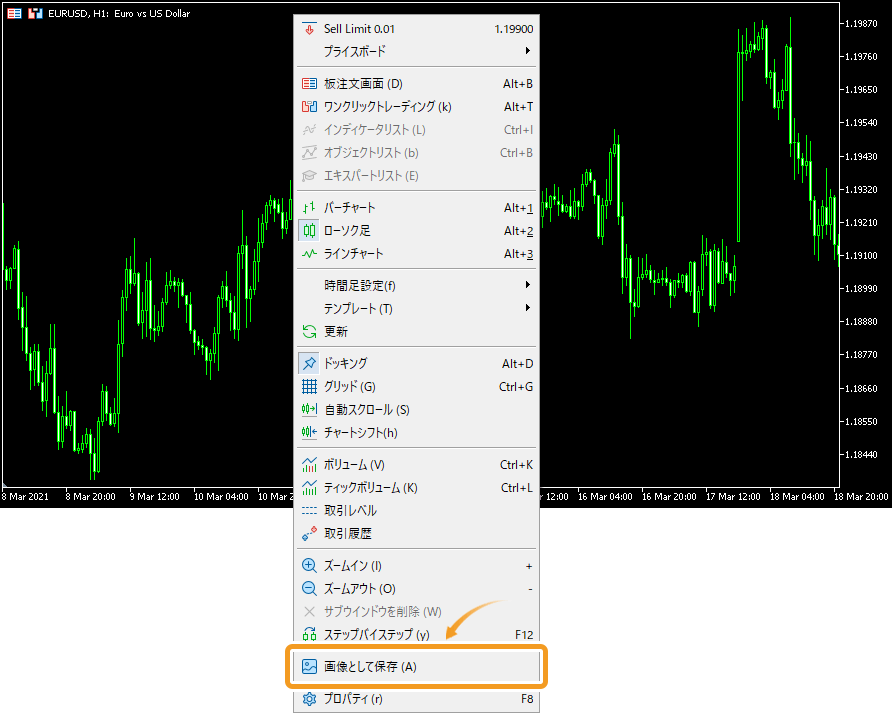
Task: Click the Sell Limit 0.01 arrow icon
Action: pyautogui.click(x=309, y=29)
